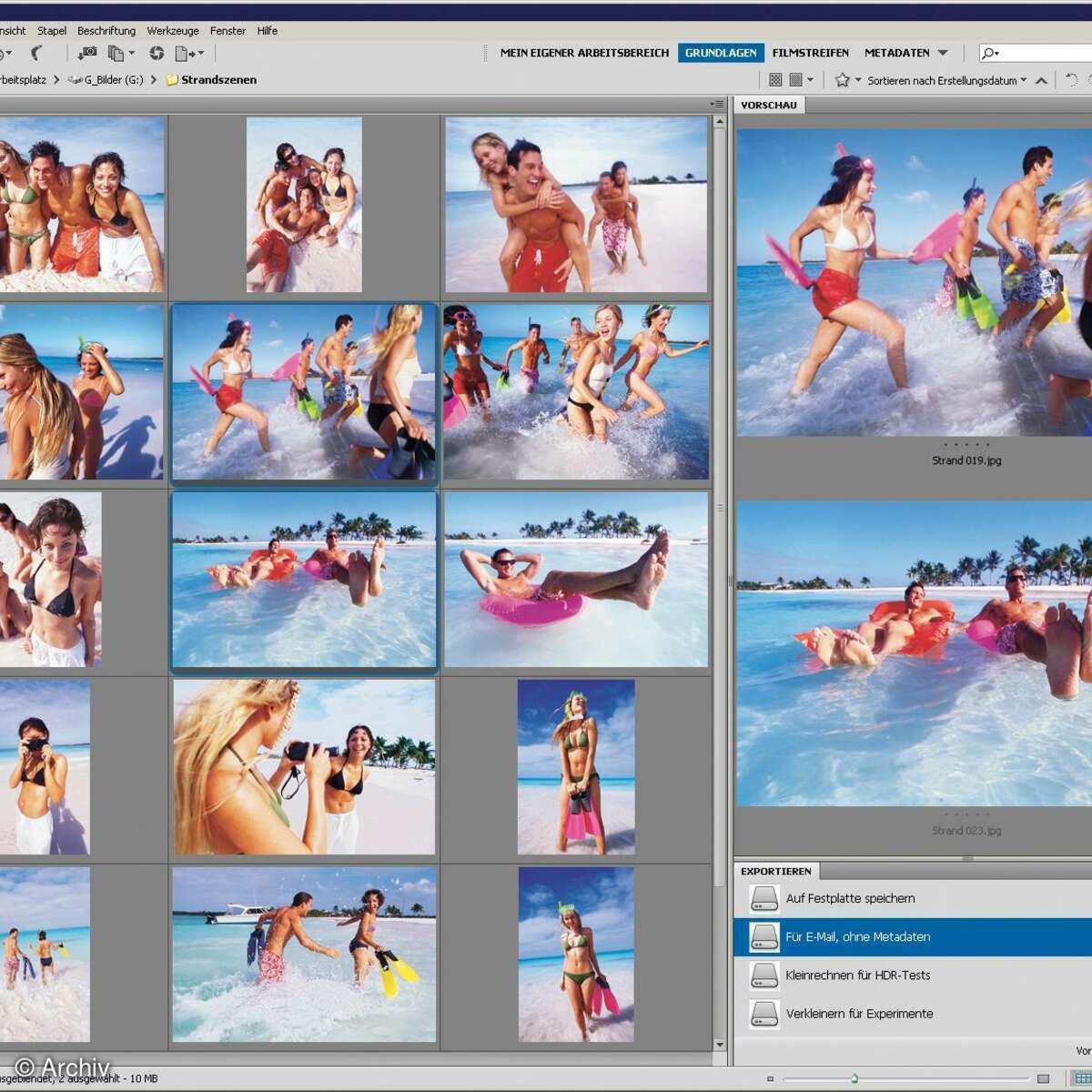Viewport: 1092px width, 1092px height.
Task: Click the Output file-arrow icon
Action: pyautogui.click(x=187, y=54)
